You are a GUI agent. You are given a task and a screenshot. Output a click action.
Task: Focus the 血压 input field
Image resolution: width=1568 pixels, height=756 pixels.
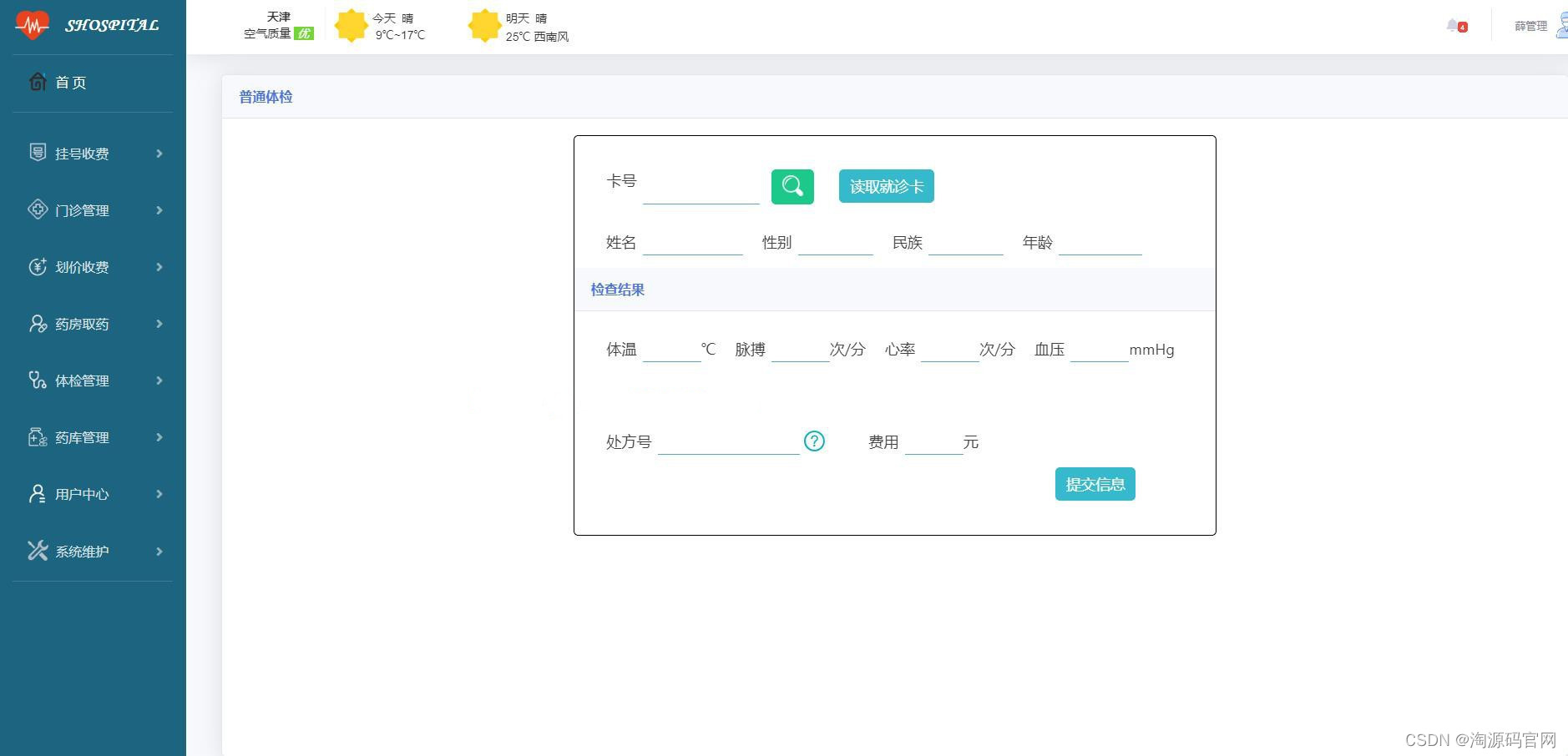pos(1100,350)
